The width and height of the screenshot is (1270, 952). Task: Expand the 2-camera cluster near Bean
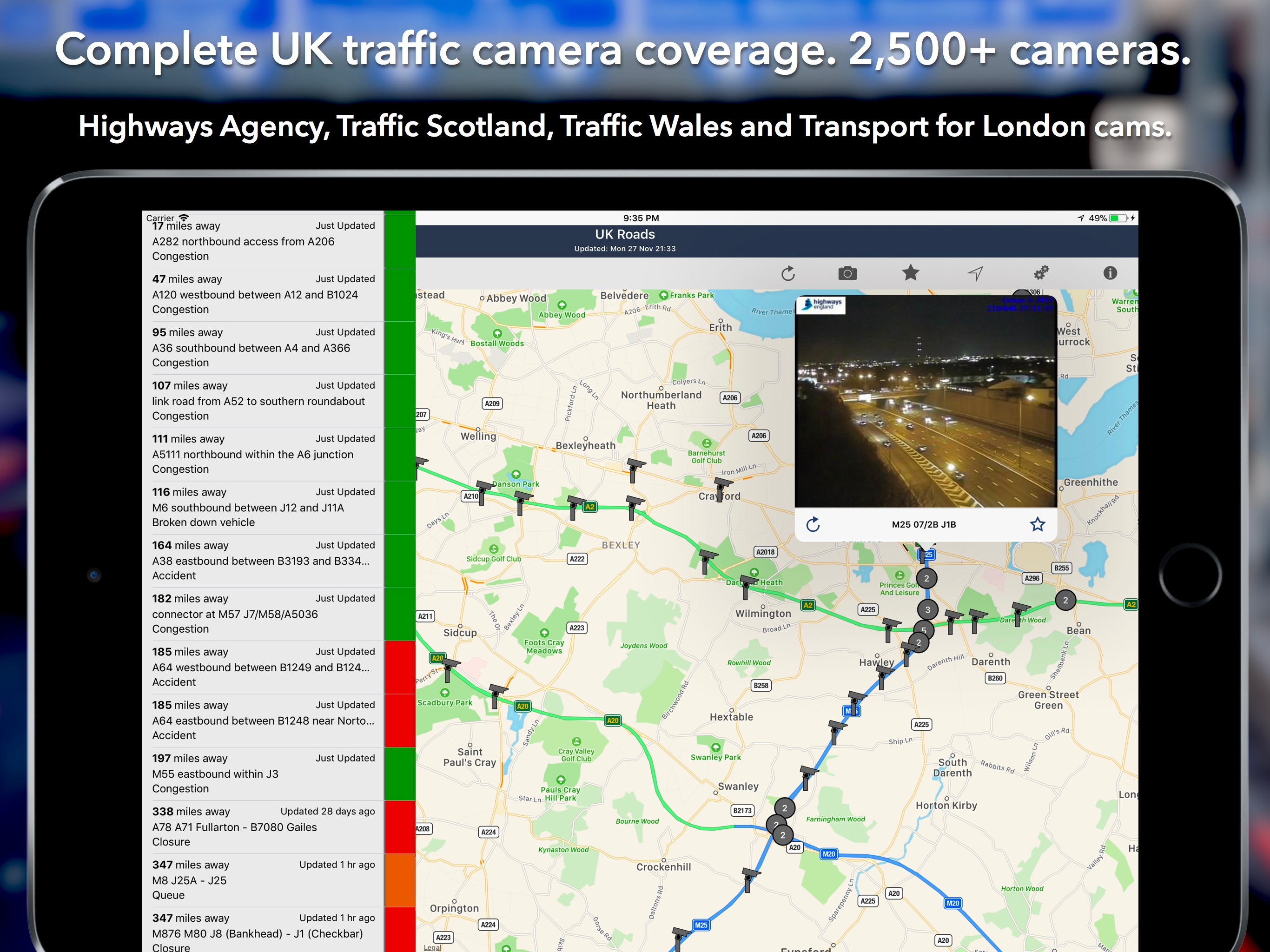tap(1065, 601)
